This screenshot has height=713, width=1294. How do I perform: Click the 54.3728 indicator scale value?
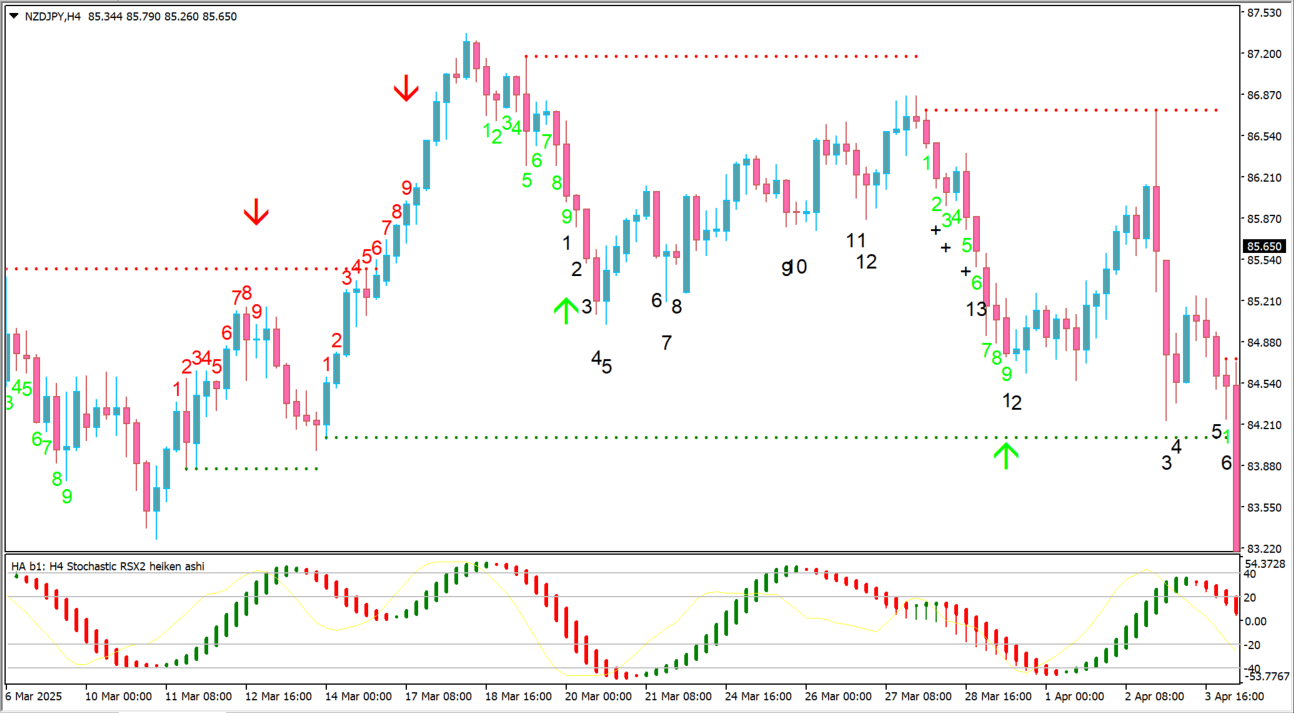1266,565
